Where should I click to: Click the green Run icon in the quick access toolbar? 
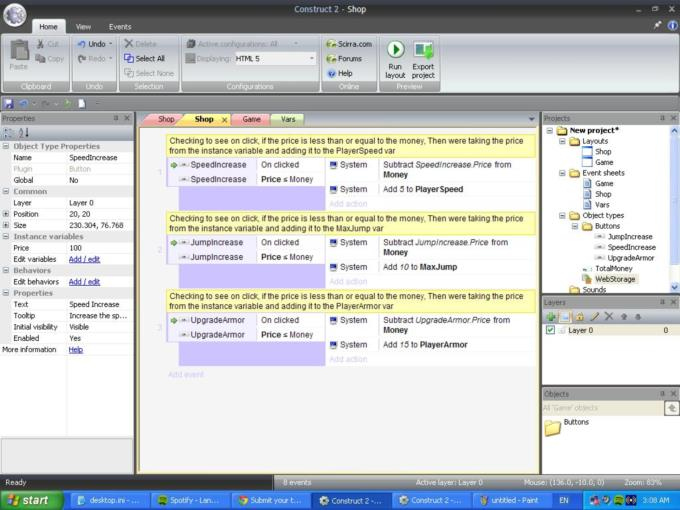pos(68,104)
